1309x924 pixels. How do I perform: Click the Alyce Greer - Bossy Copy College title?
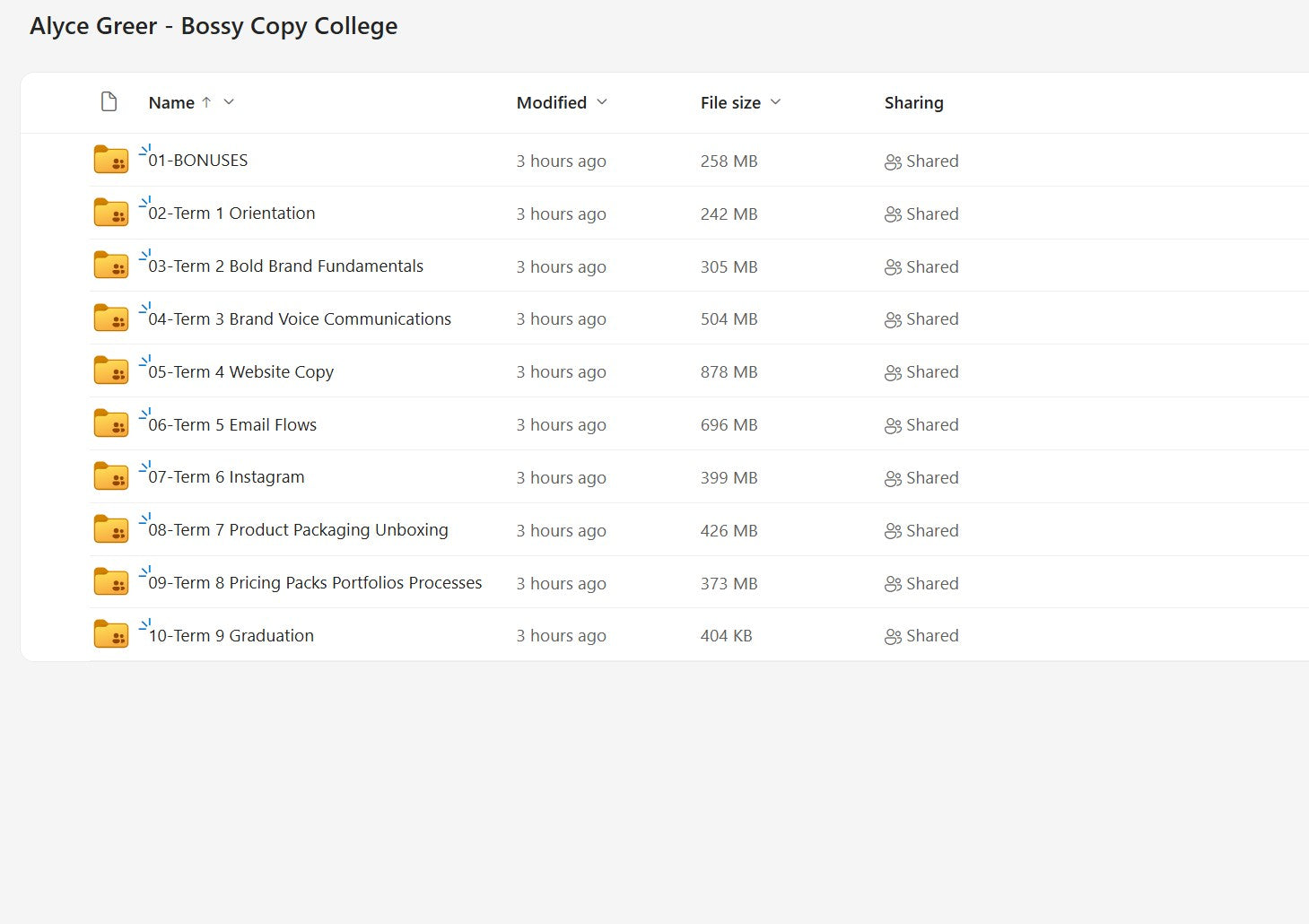214,26
